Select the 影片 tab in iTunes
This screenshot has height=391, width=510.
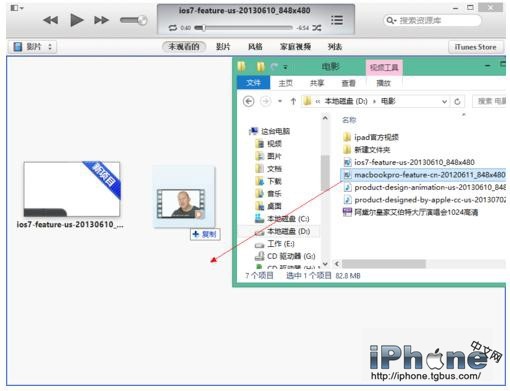click(x=223, y=47)
